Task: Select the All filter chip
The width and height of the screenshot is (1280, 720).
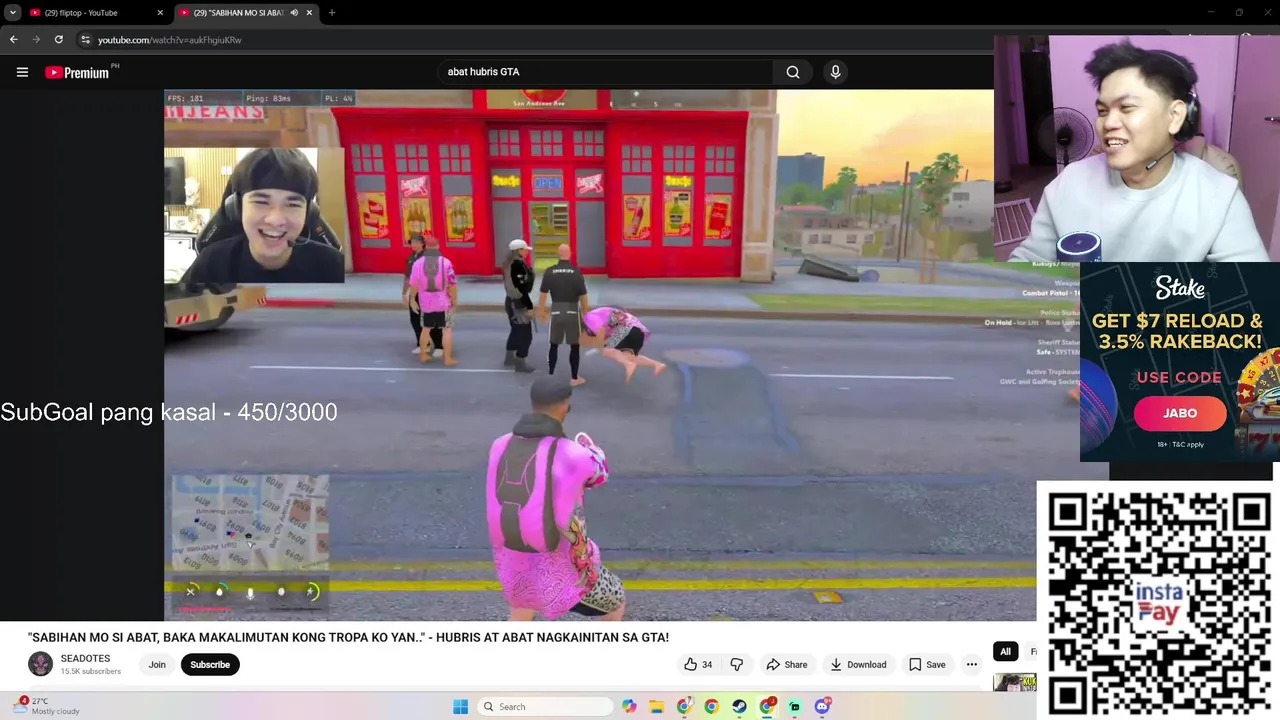Action: pos(1005,652)
